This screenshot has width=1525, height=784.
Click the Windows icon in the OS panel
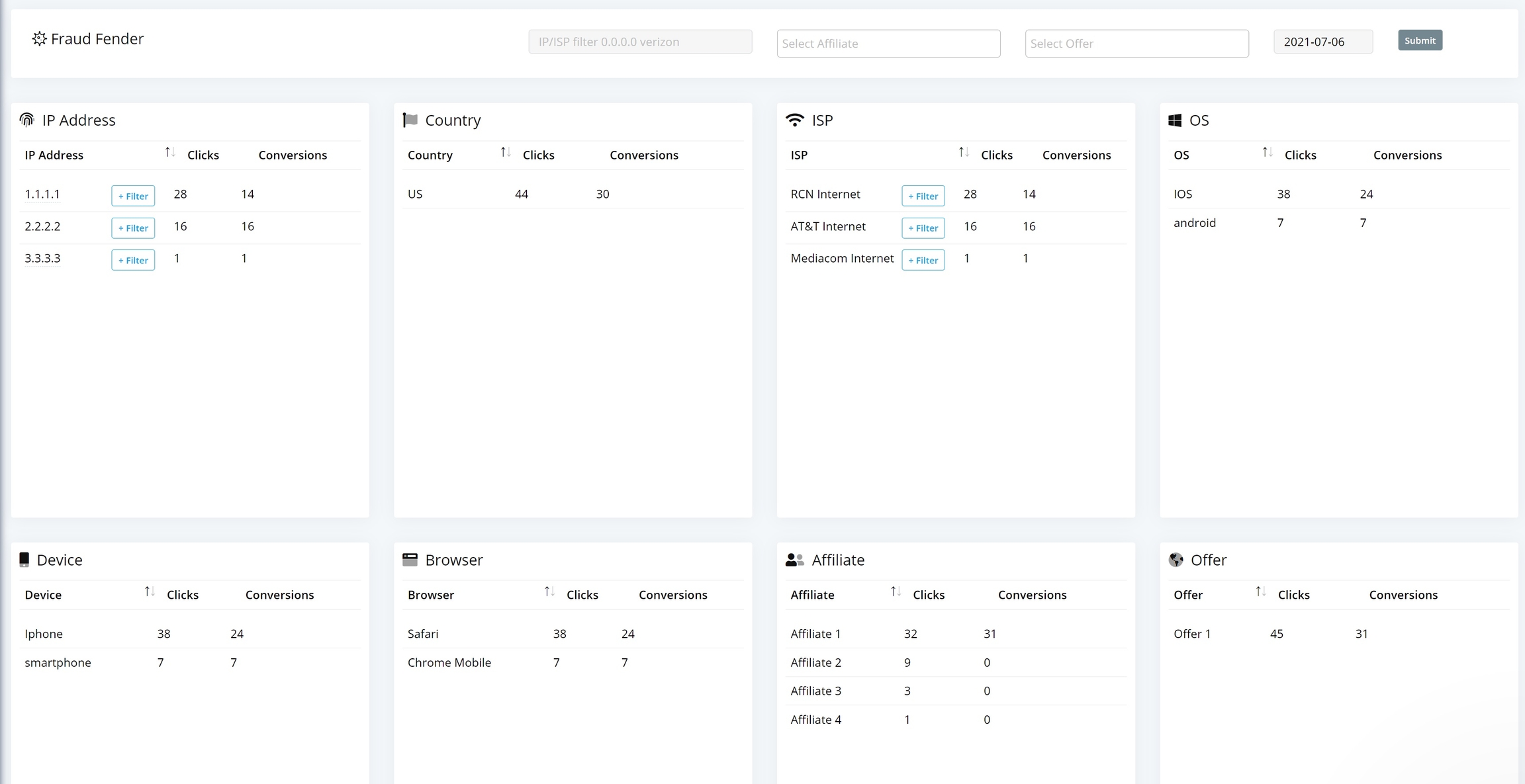coord(1175,120)
